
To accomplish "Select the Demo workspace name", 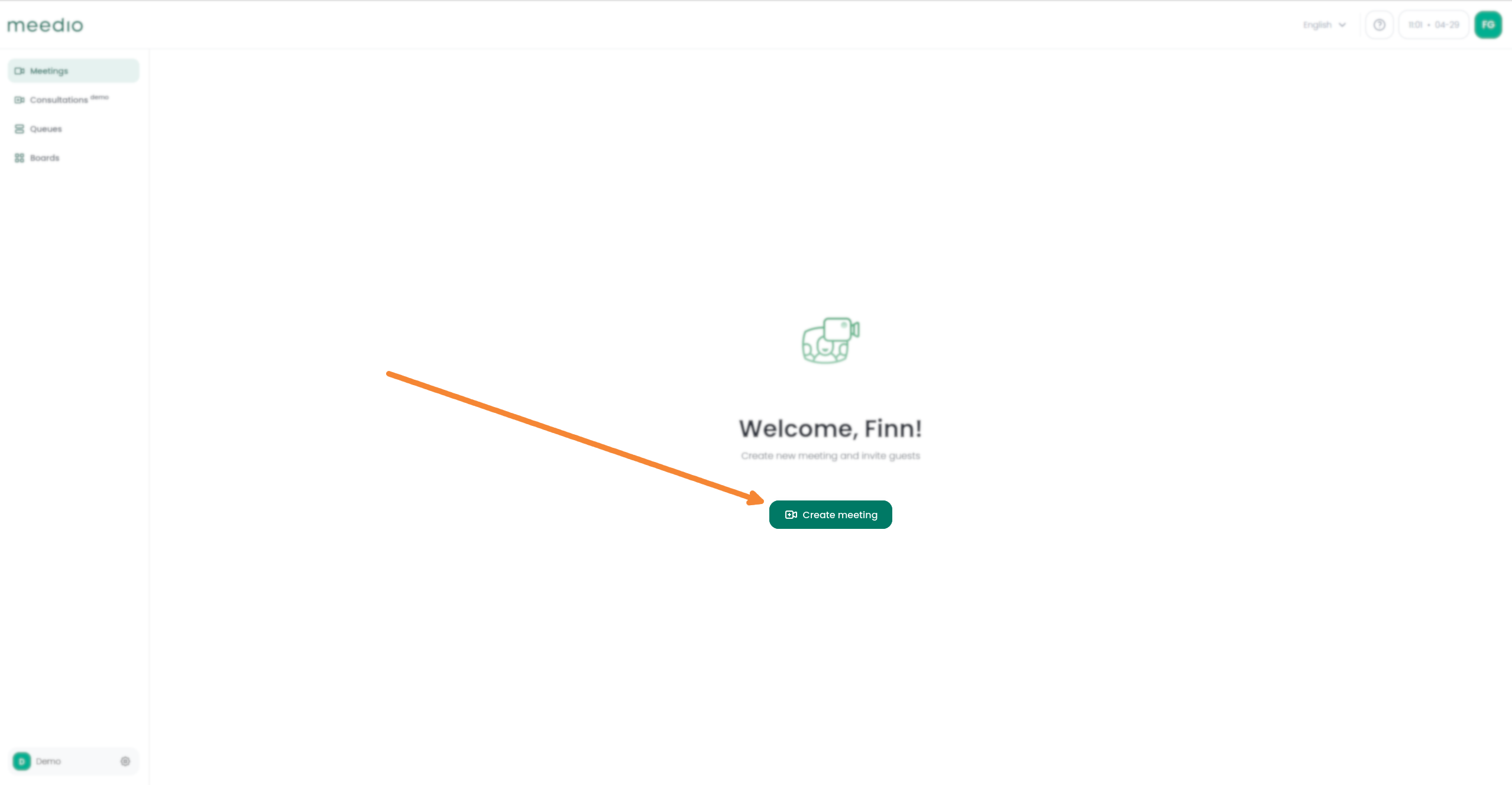I will tap(48, 761).
